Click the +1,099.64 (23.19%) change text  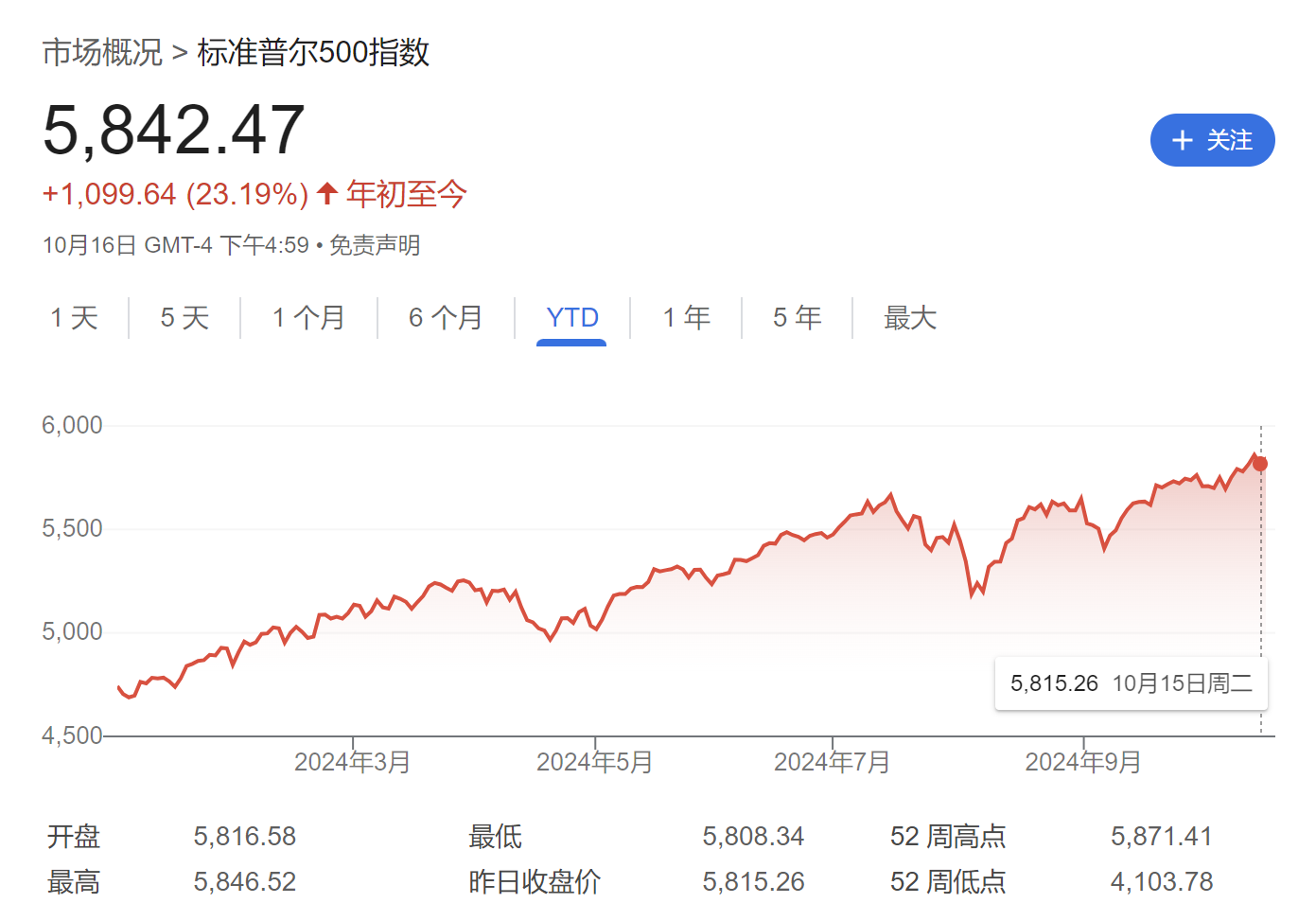[176, 194]
